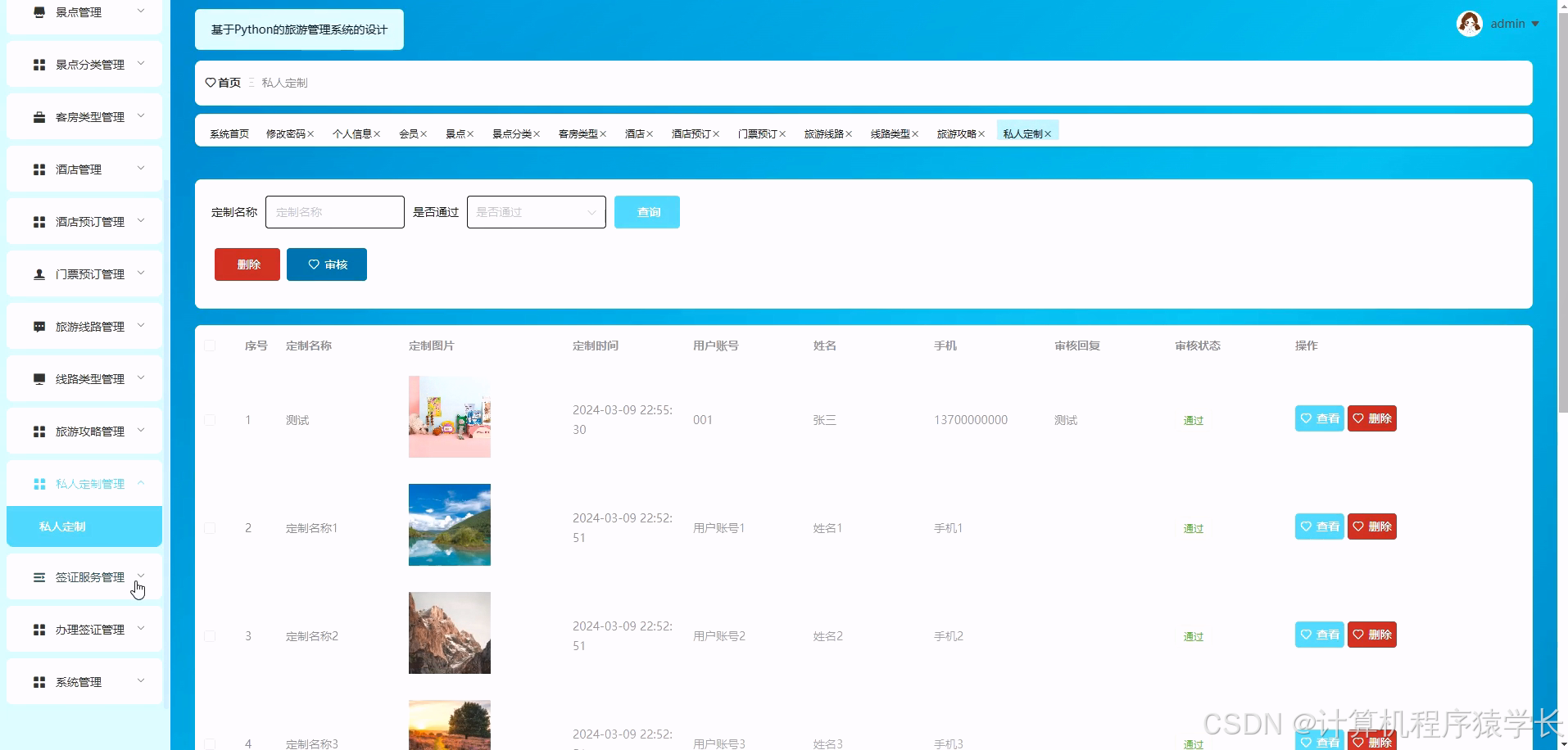
Task: Expand the 签证服务管理 sidebar menu
Action: (141, 576)
